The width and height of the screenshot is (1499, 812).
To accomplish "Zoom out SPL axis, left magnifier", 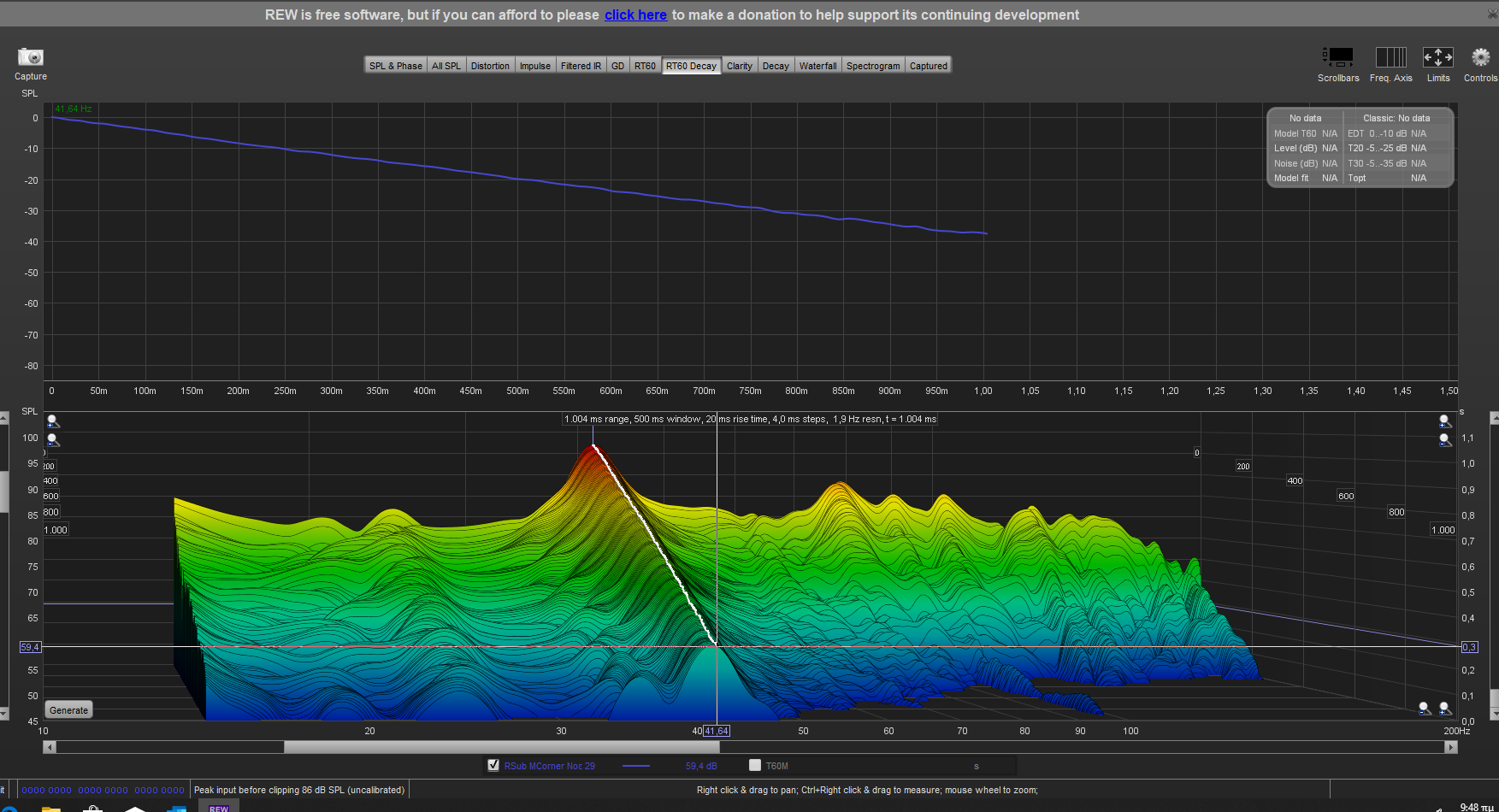I will 53,440.
